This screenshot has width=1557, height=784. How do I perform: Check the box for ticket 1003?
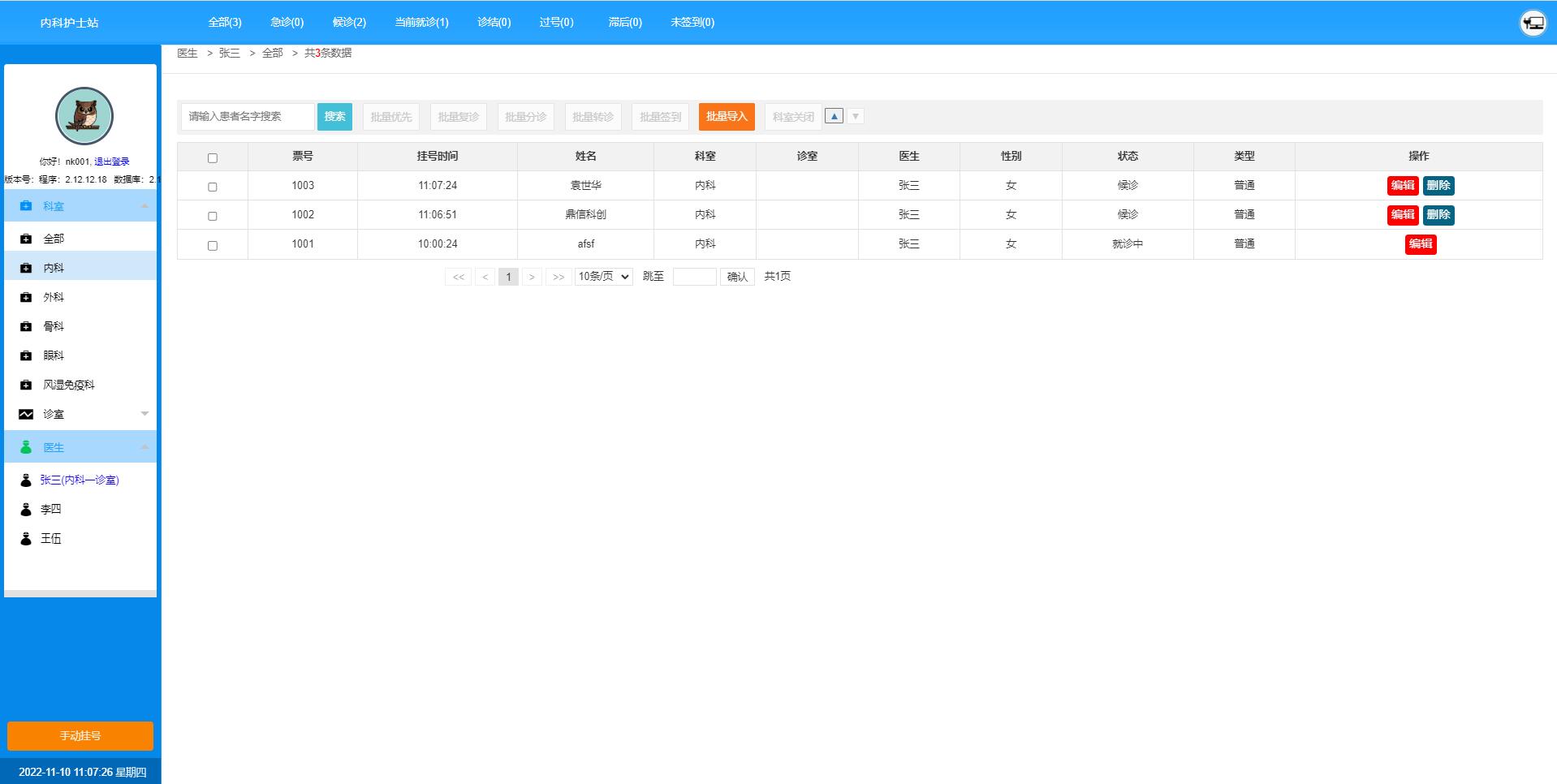tap(213, 187)
